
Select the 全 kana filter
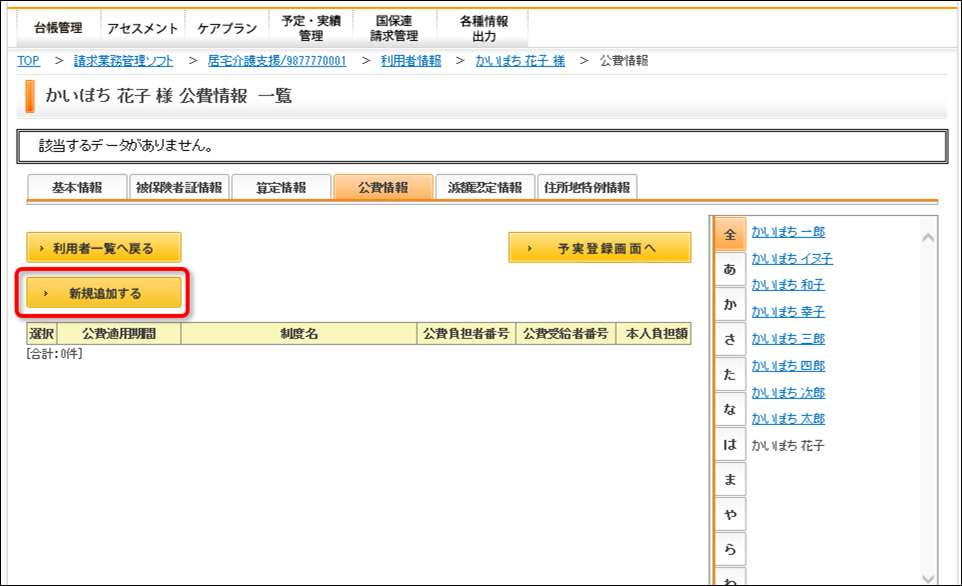coord(730,234)
